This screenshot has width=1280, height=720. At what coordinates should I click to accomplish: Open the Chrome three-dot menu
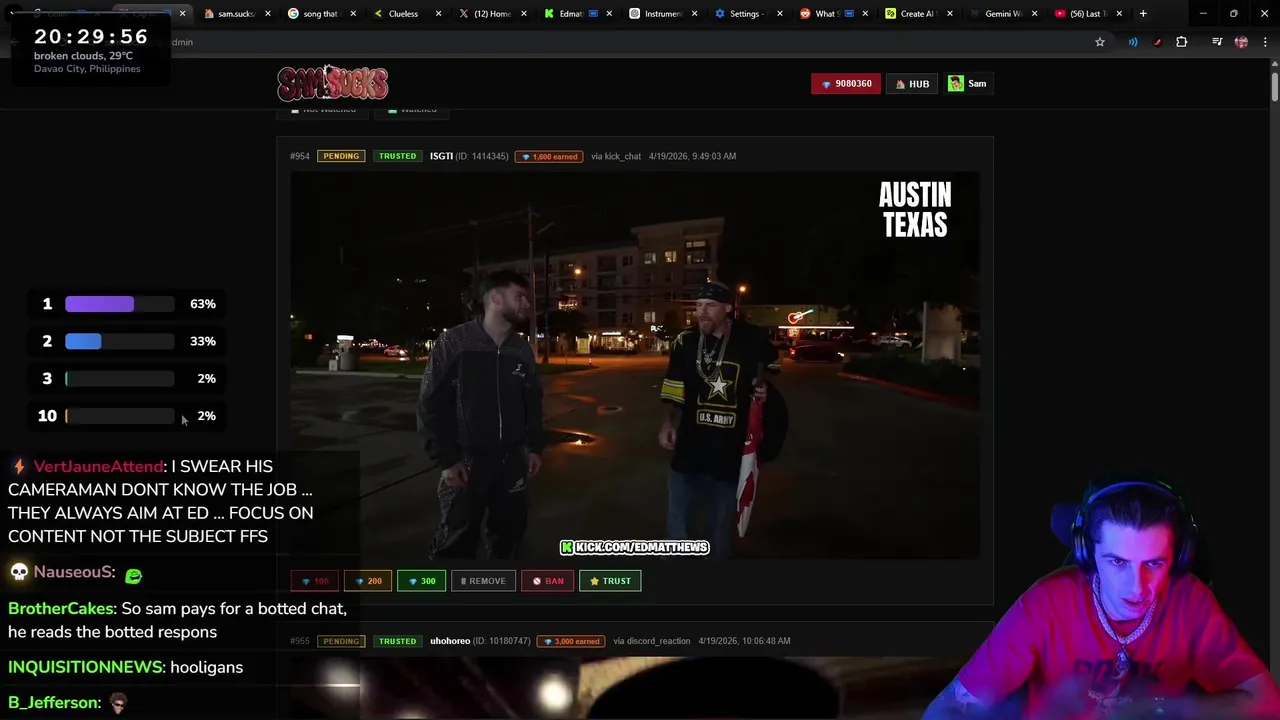[x=1263, y=42]
